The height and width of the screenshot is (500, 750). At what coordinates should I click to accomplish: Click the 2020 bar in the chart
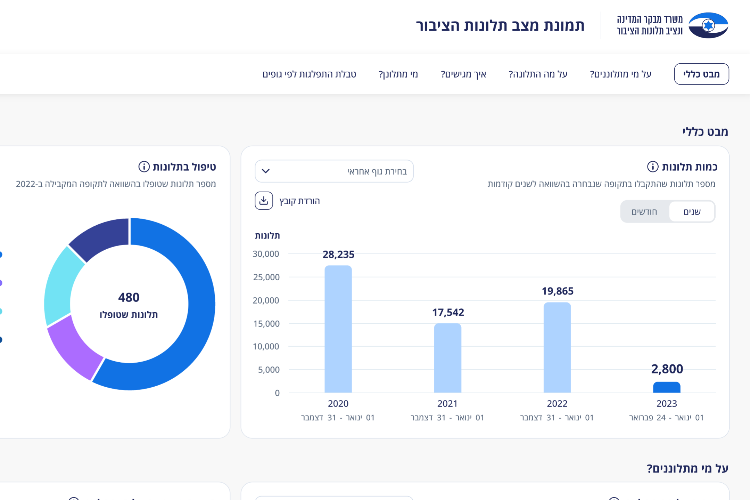(x=338, y=329)
